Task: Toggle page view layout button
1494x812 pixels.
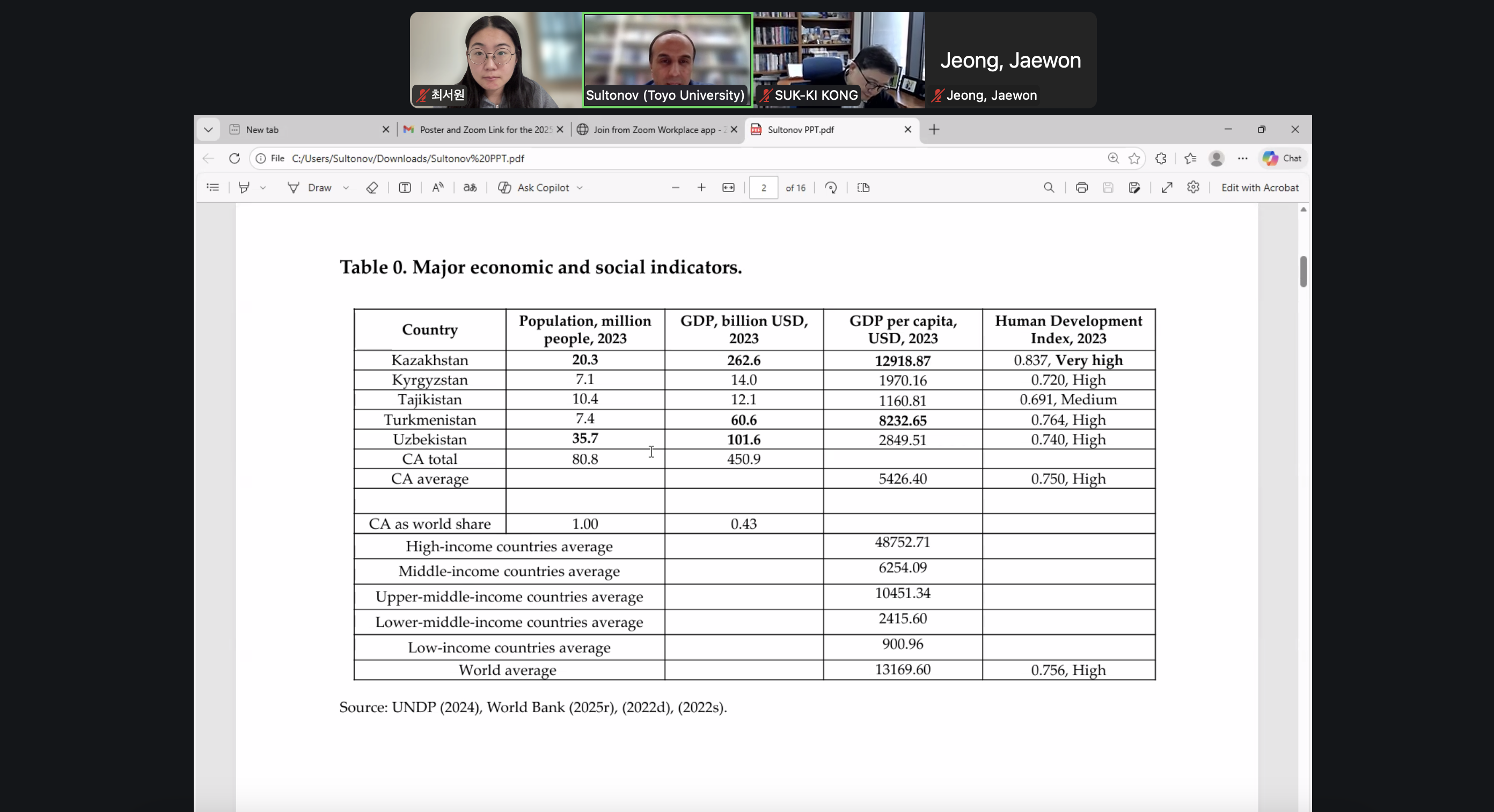Action: (x=863, y=188)
